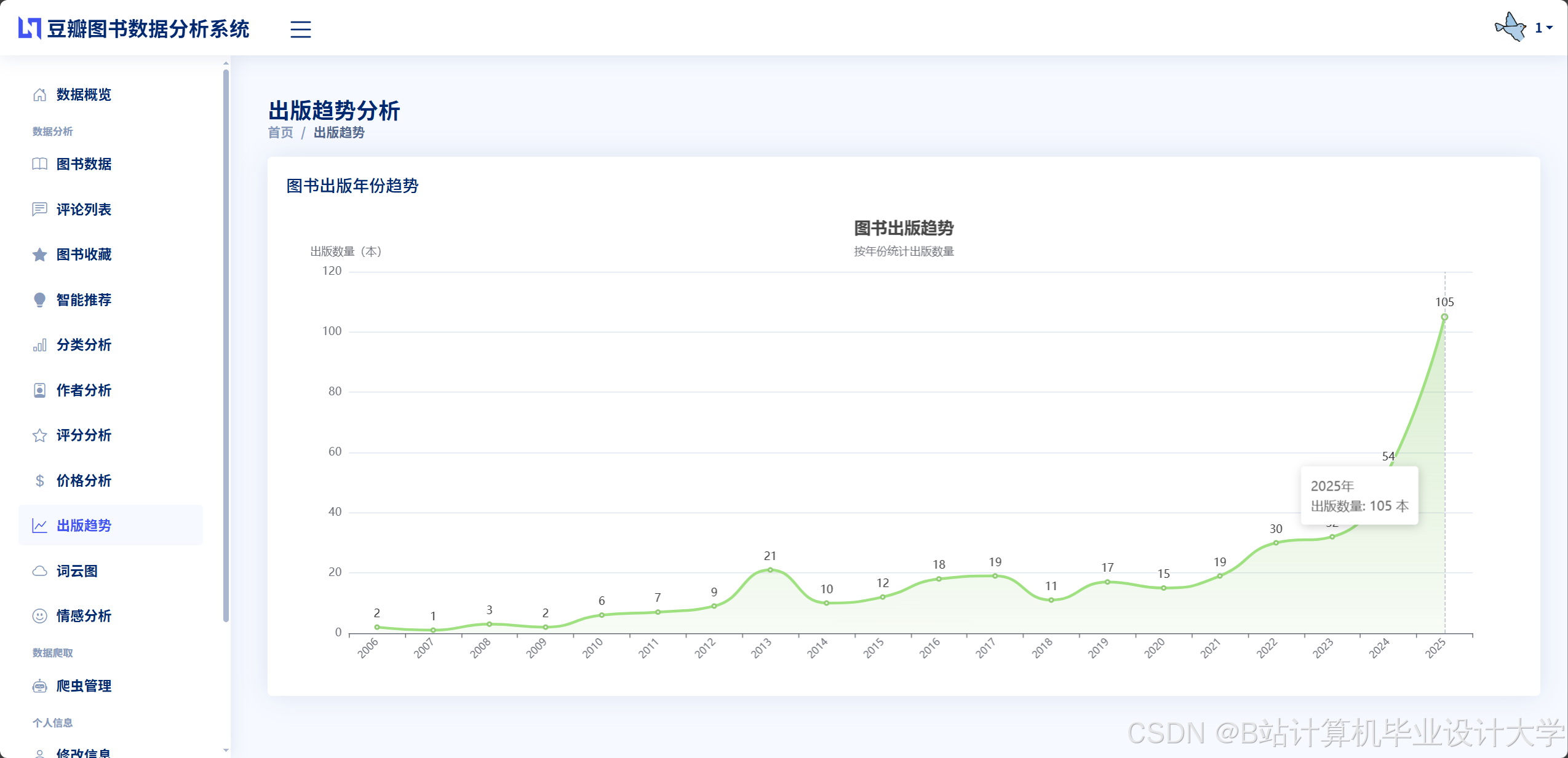Click the comment icon for 评论列表
This screenshot has height=758, width=1568.
pos(39,210)
